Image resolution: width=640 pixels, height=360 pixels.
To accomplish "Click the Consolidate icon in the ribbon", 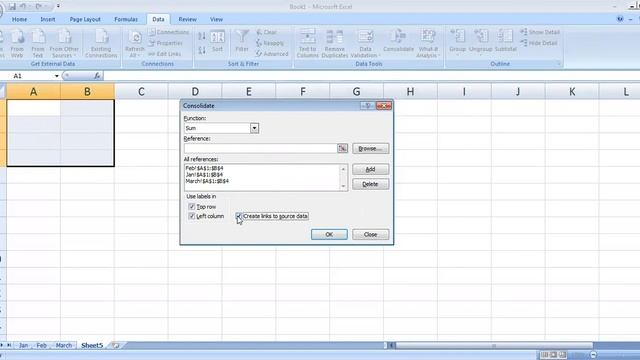I will tap(398, 36).
